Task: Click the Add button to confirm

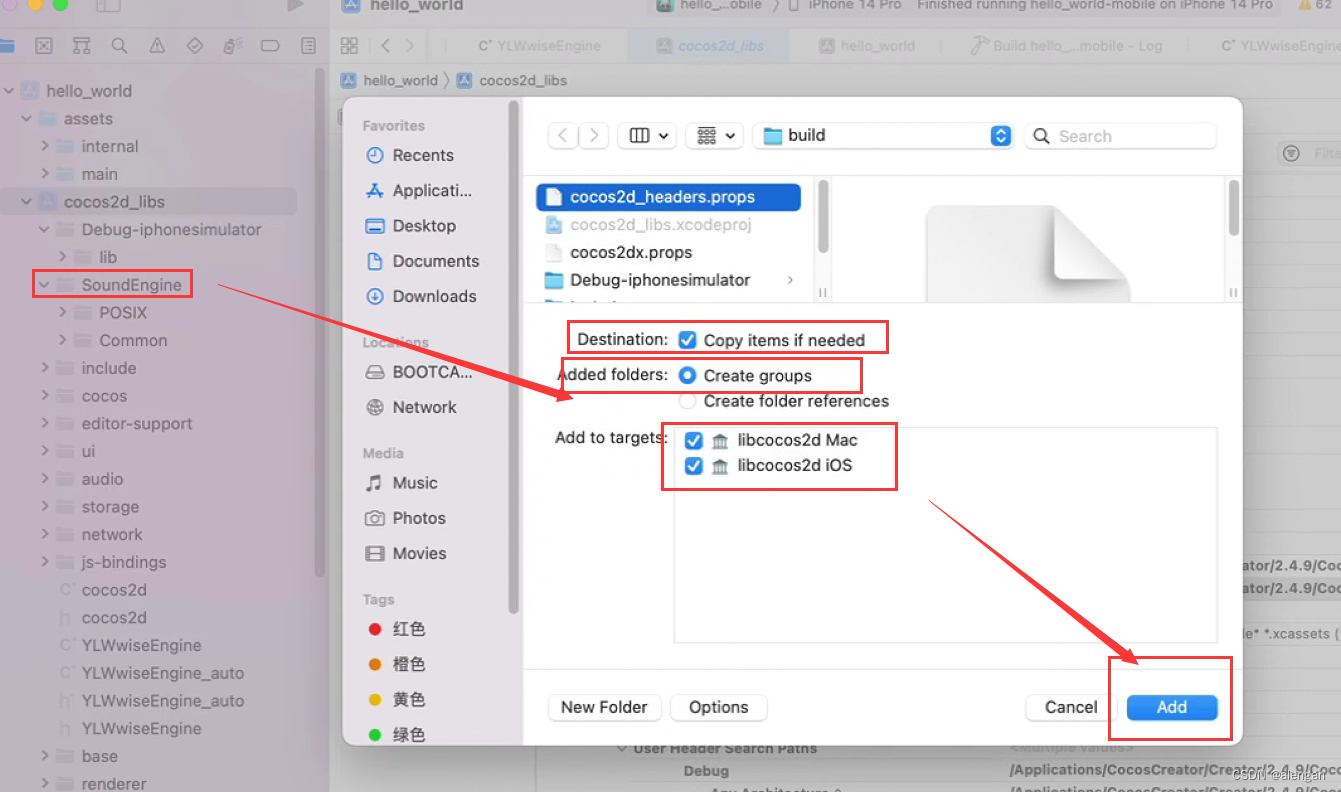Action: (x=1170, y=707)
